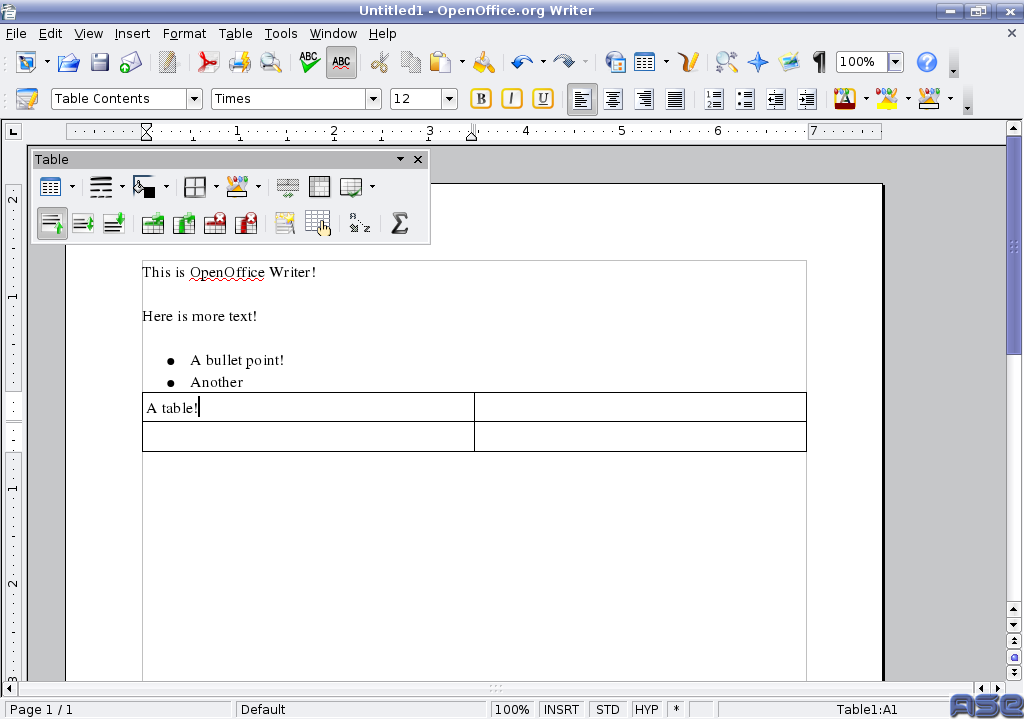Close the floating Table toolbar

coord(418,159)
